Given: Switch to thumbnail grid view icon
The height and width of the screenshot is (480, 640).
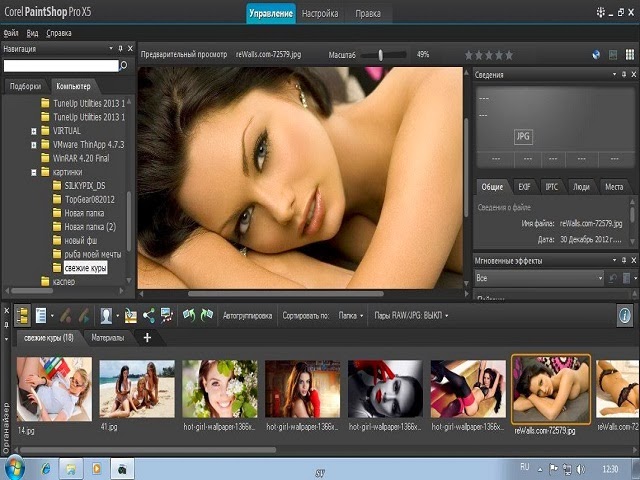Looking at the screenshot, I should coord(630,55).
